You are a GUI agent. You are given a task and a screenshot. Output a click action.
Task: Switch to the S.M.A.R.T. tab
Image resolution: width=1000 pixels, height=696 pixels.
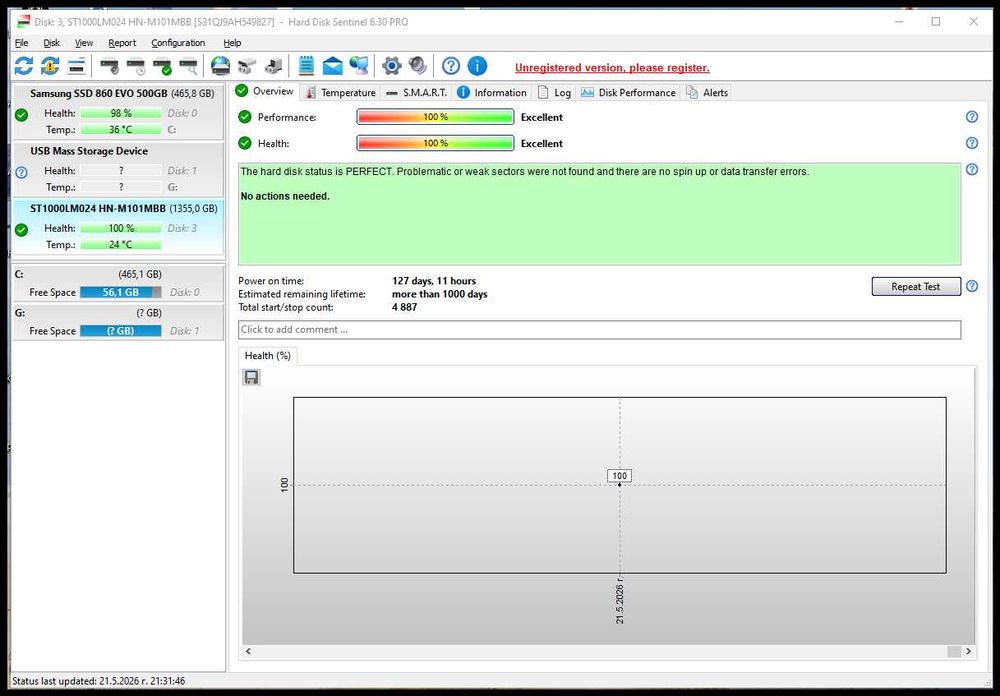pos(416,93)
